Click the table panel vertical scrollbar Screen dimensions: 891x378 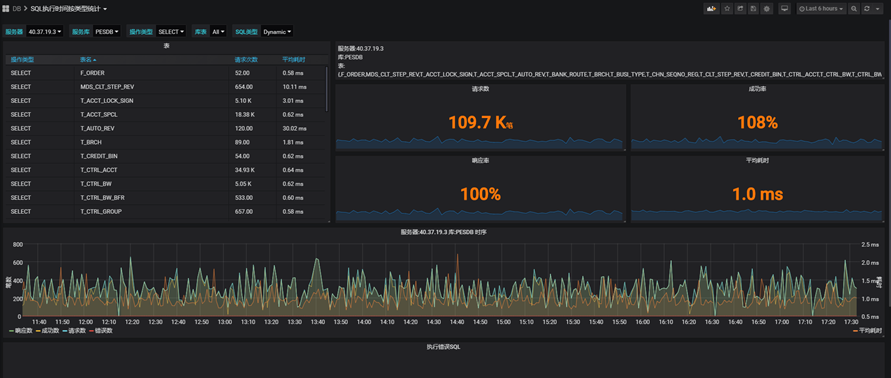click(327, 89)
